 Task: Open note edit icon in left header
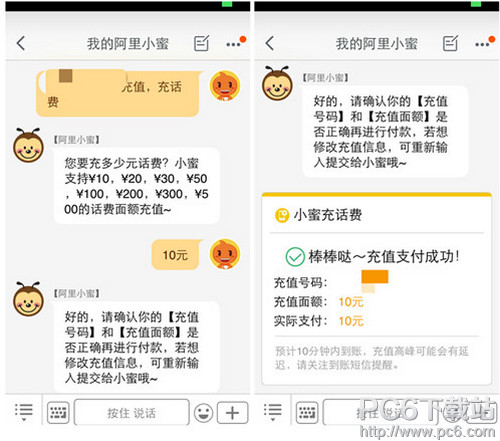(201, 43)
